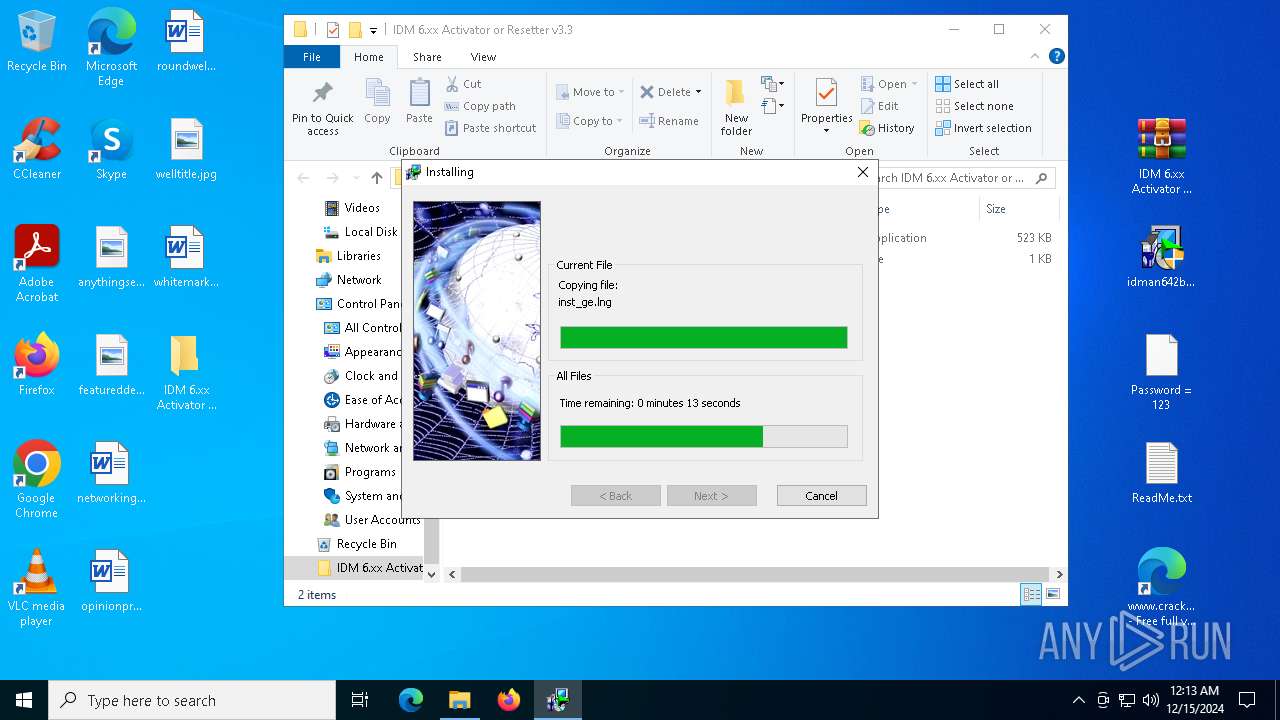
Task: Open ReadMe.txt desktop file
Action: pyautogui.click(x=1161, y=473)
